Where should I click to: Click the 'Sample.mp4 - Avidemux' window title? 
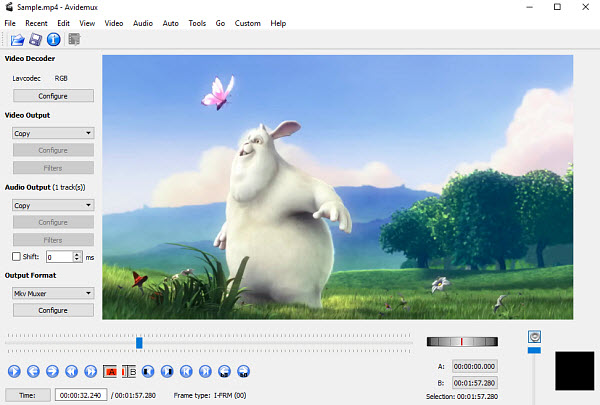(57, 7)
